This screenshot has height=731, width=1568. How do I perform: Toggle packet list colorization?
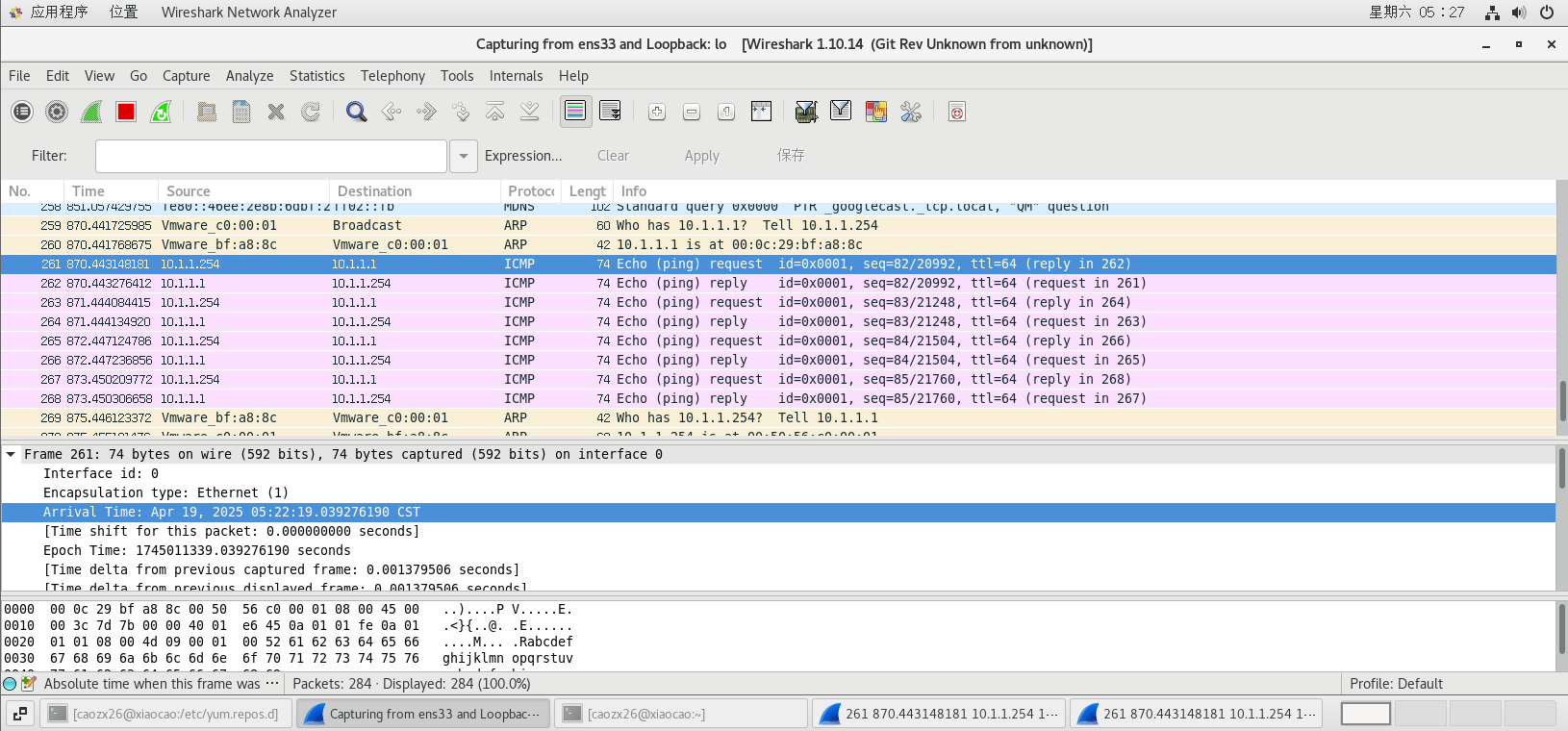click(575, 112)
